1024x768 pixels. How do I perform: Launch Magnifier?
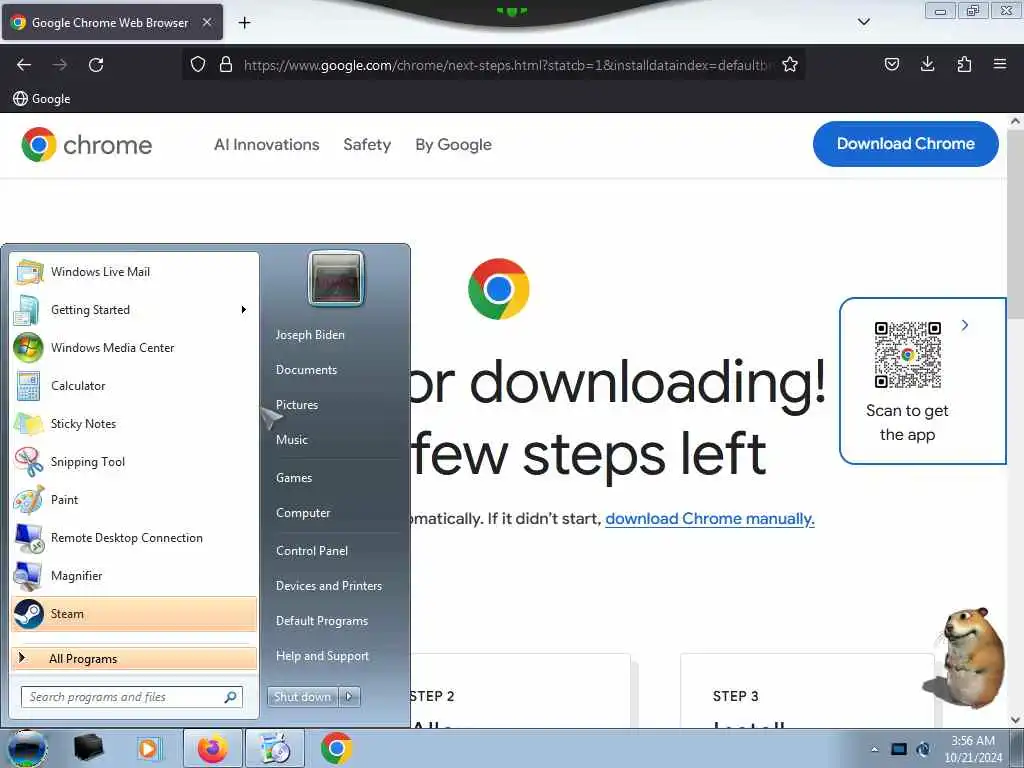pos(135,575)
